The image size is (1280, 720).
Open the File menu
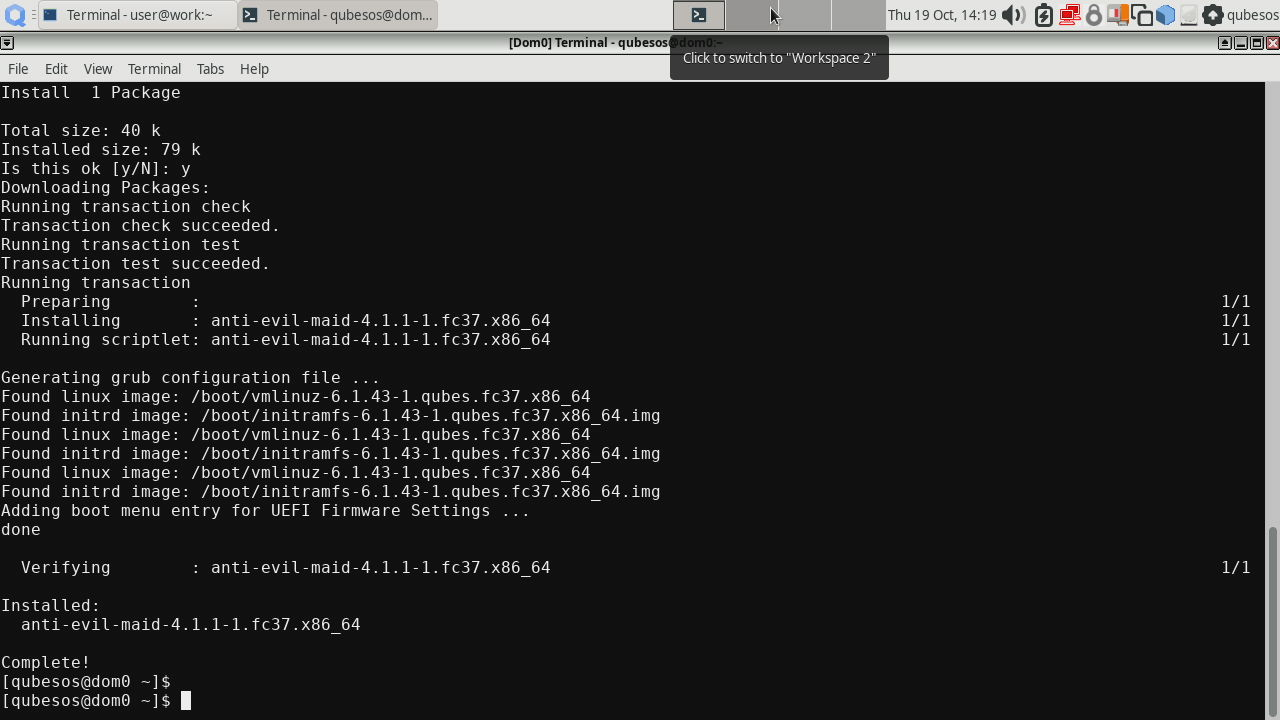pos(18,69)
